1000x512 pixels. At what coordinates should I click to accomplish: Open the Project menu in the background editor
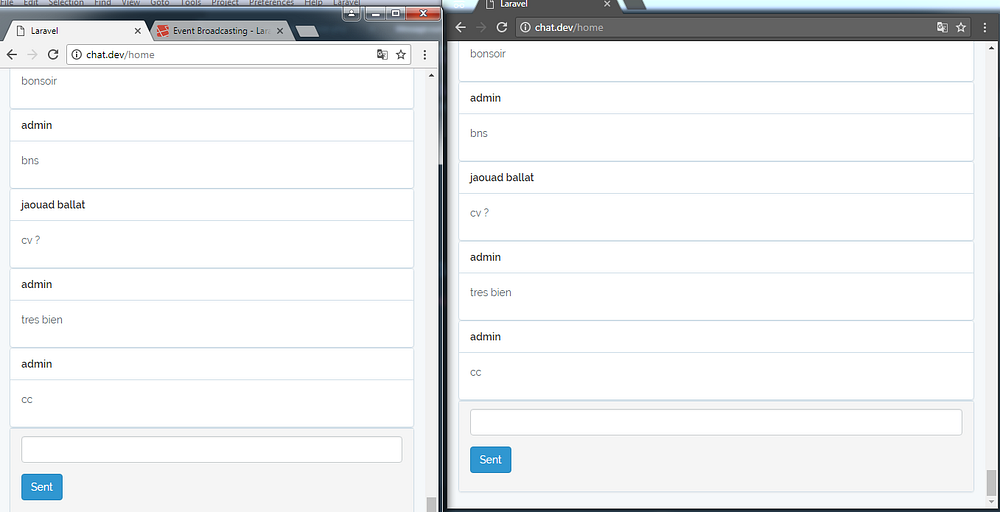(x=223, y=3)
